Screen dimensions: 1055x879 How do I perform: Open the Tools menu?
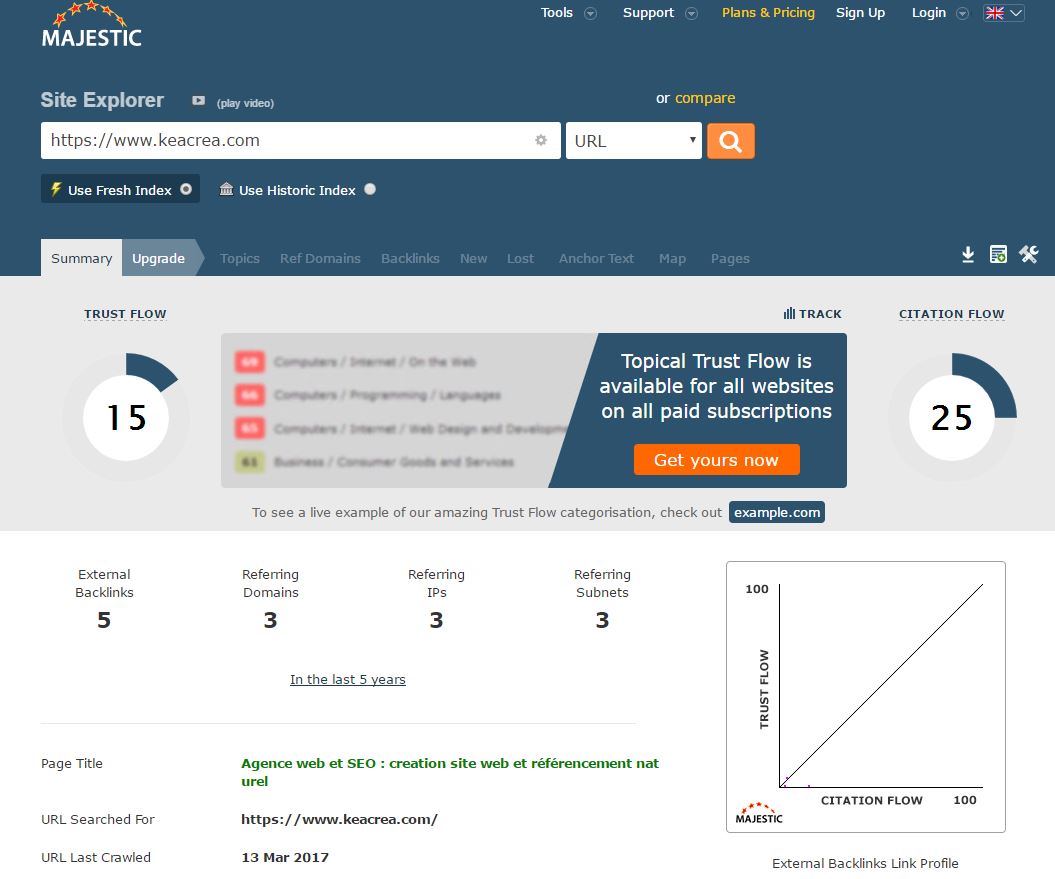(x=556, y=13)
